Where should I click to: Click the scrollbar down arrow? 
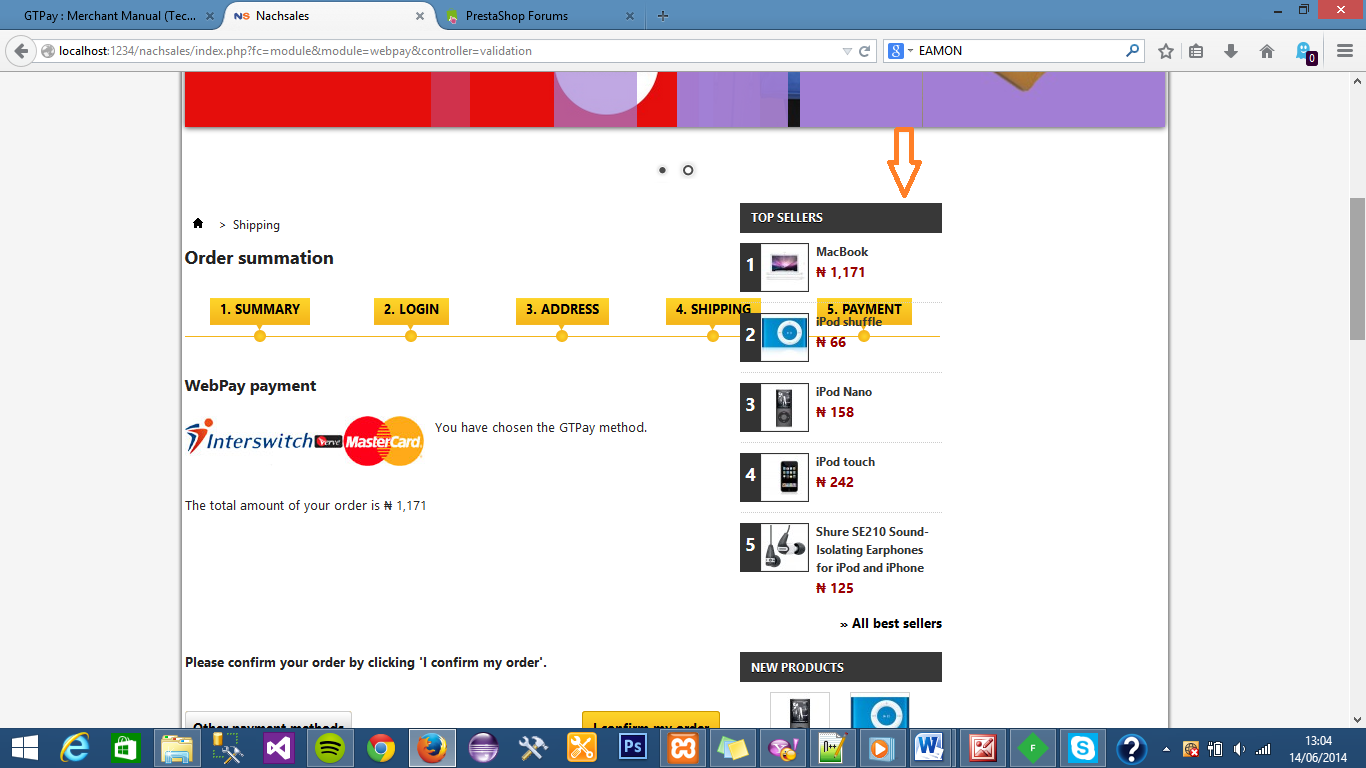click(1357, 720)
